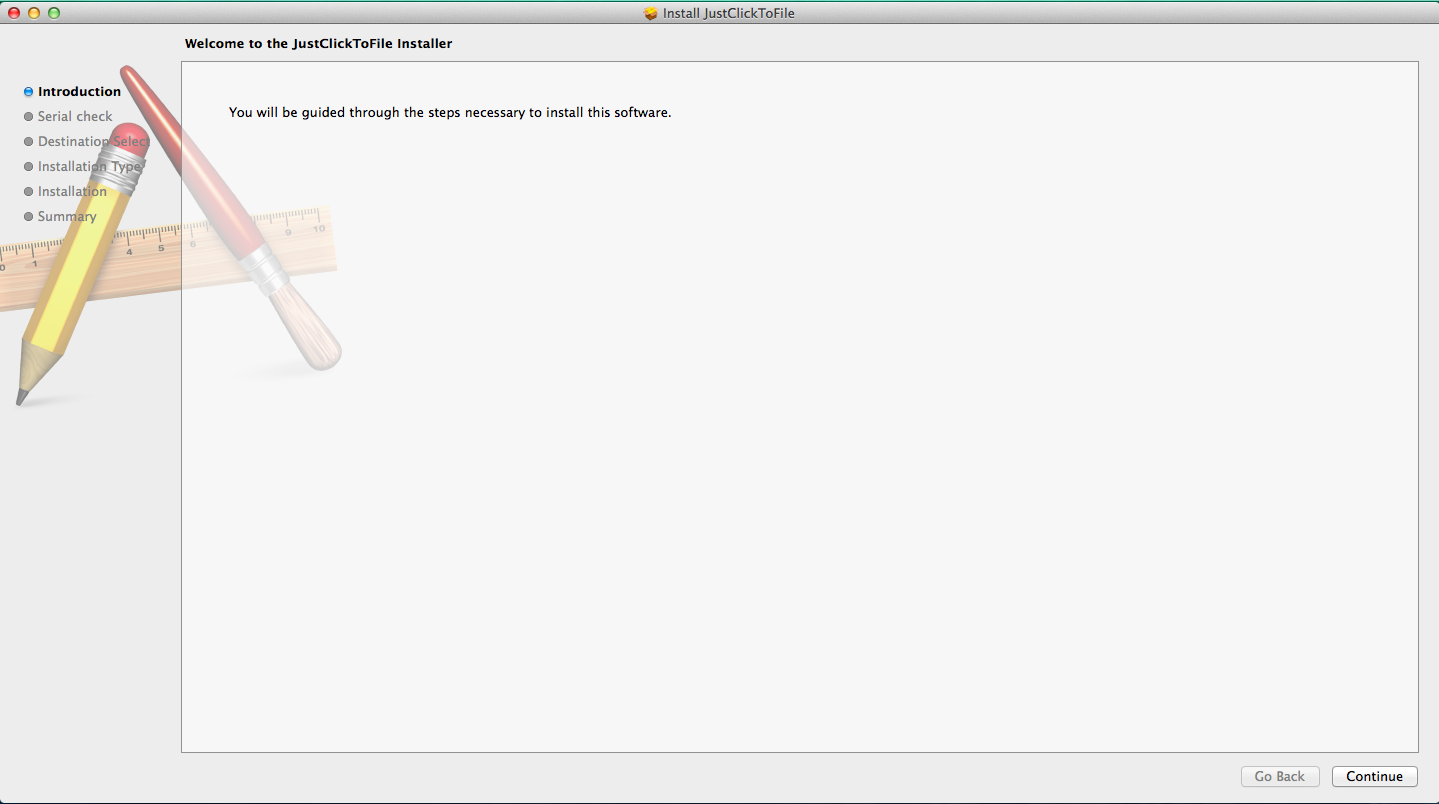Minimize the installer with yellow button
The height and width of the screenshot is (804, 1439).
coord(34,13)
